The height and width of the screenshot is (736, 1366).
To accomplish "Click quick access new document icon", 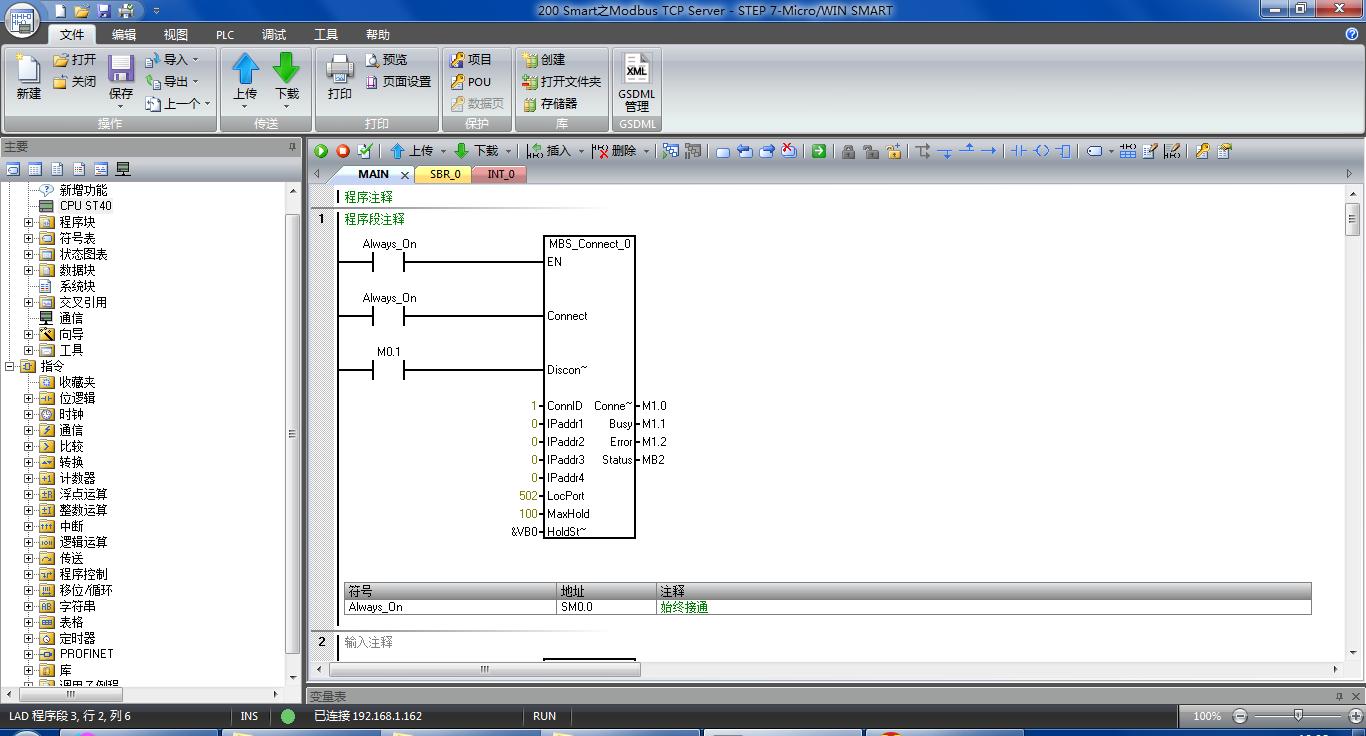I will tap(60, 10).
